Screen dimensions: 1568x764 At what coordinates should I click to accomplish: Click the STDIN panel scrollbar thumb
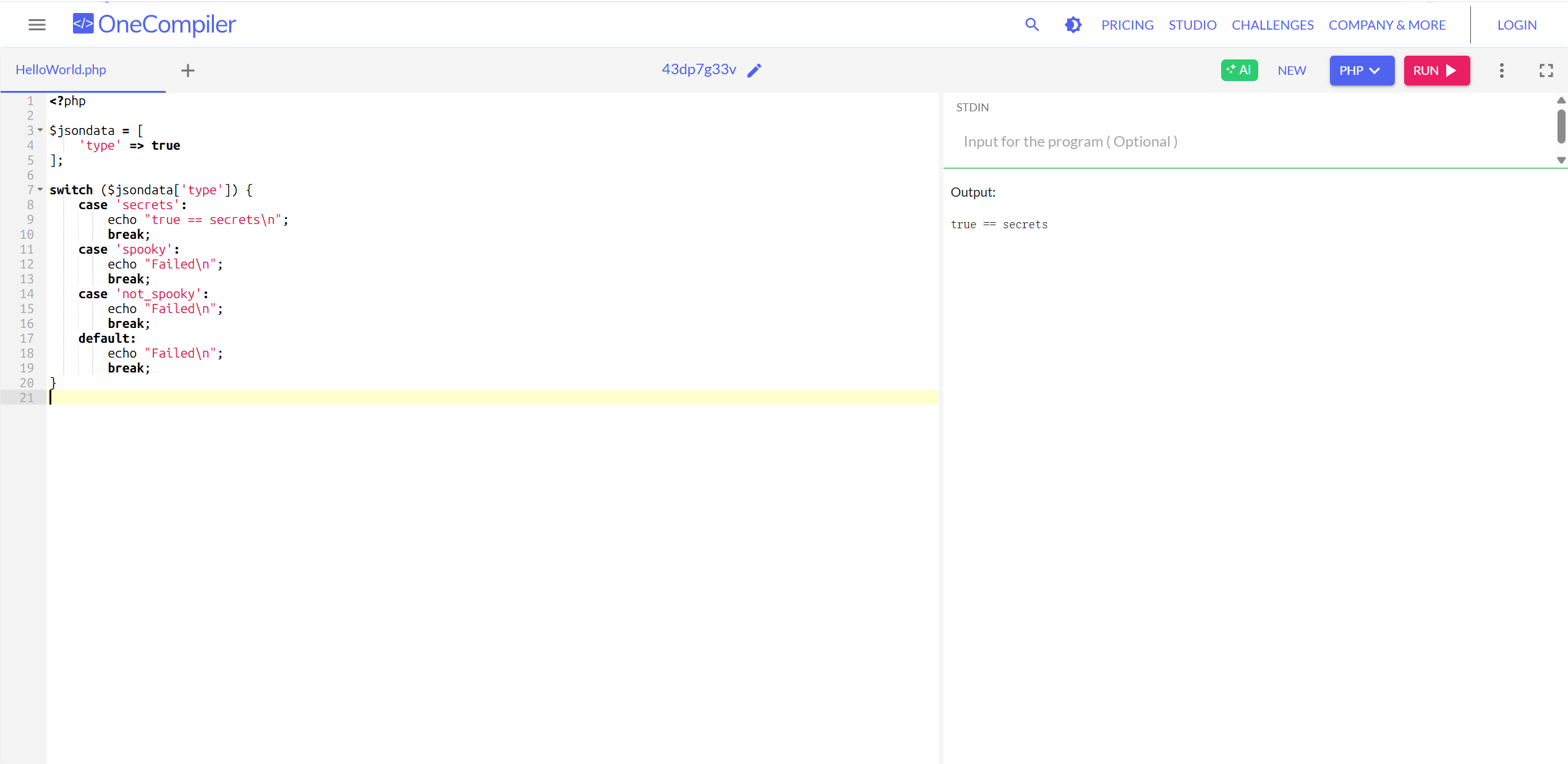coord(1561,126)
